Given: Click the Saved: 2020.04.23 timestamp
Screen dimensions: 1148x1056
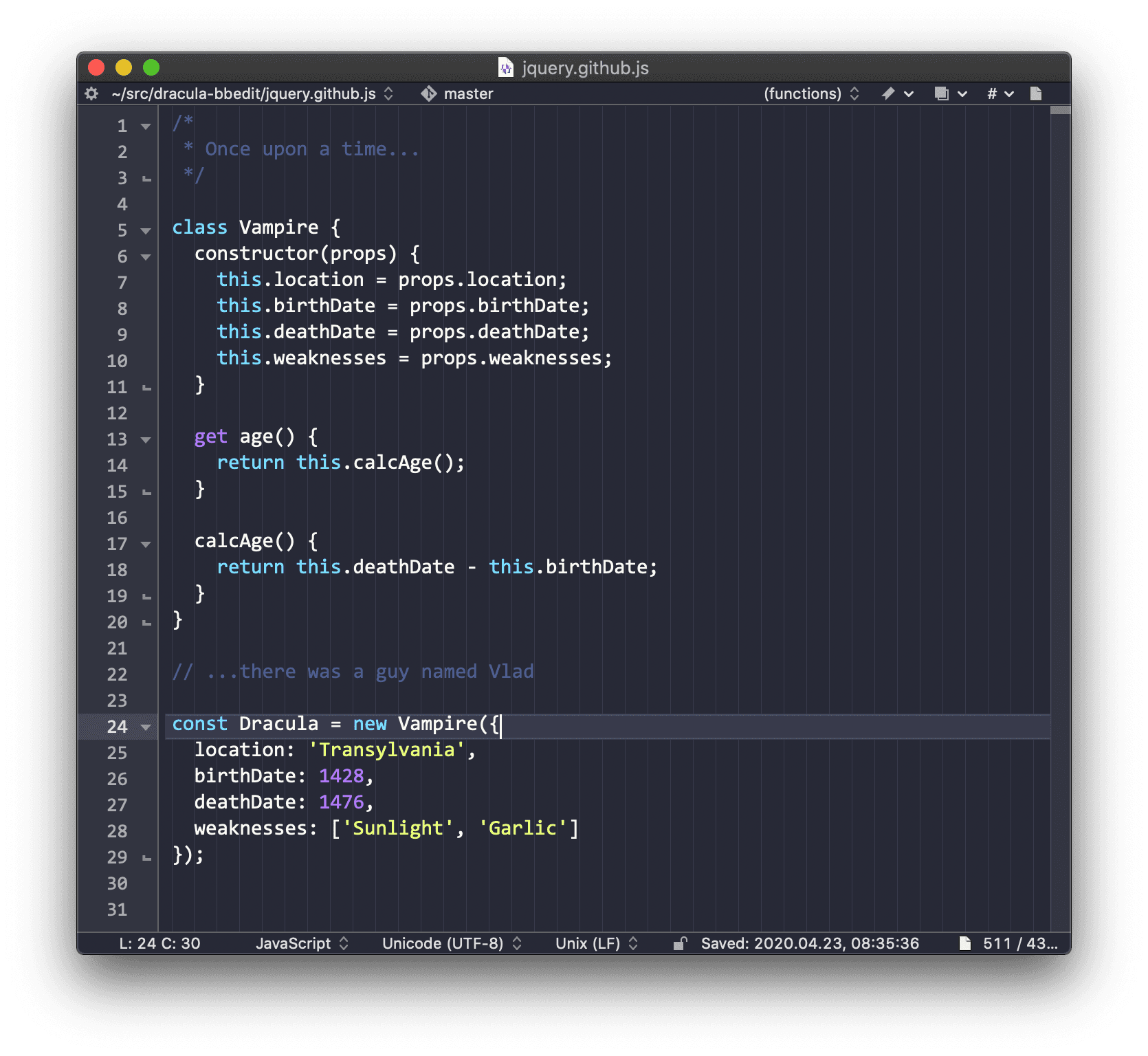Looking at the screenshot, I should 810,943.
